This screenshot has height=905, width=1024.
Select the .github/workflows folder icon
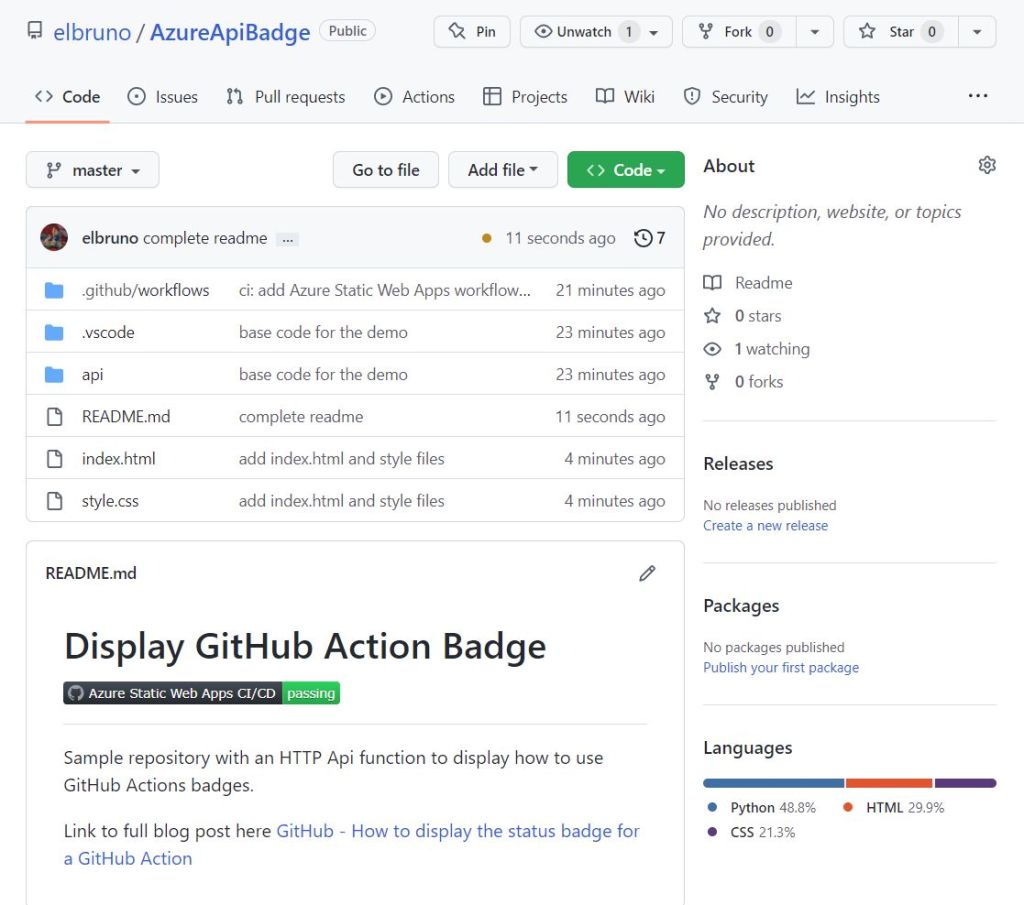click(x=54, y=290)
